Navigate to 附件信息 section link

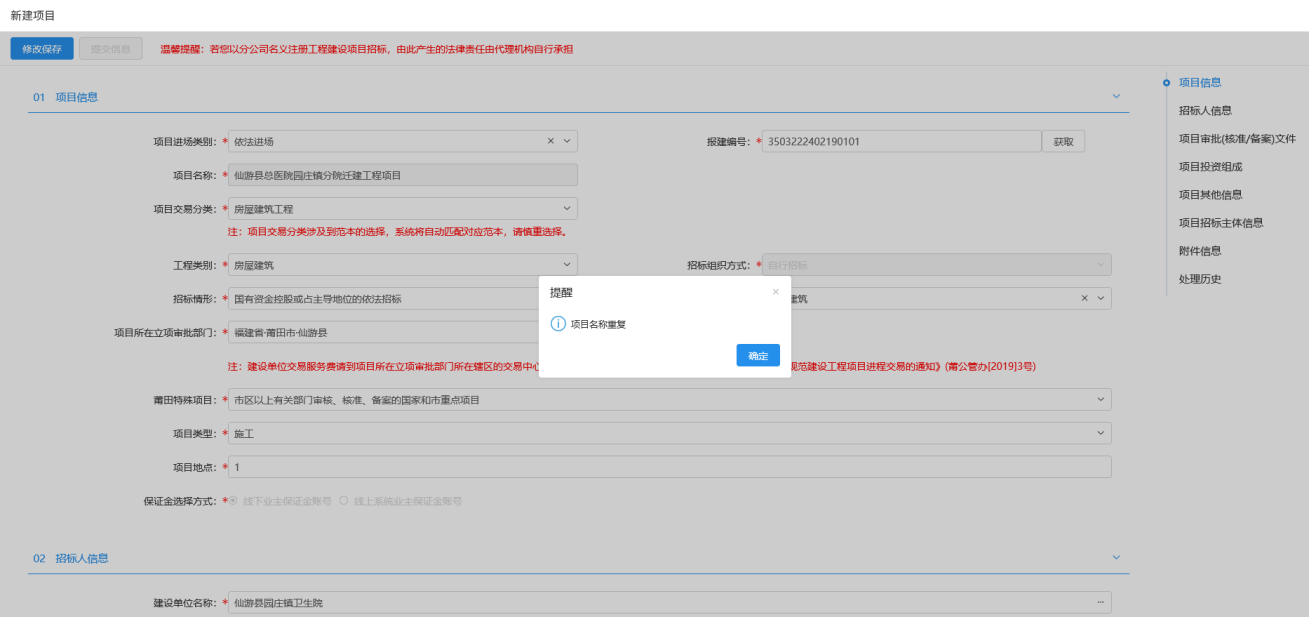[x=1200, y=251]
